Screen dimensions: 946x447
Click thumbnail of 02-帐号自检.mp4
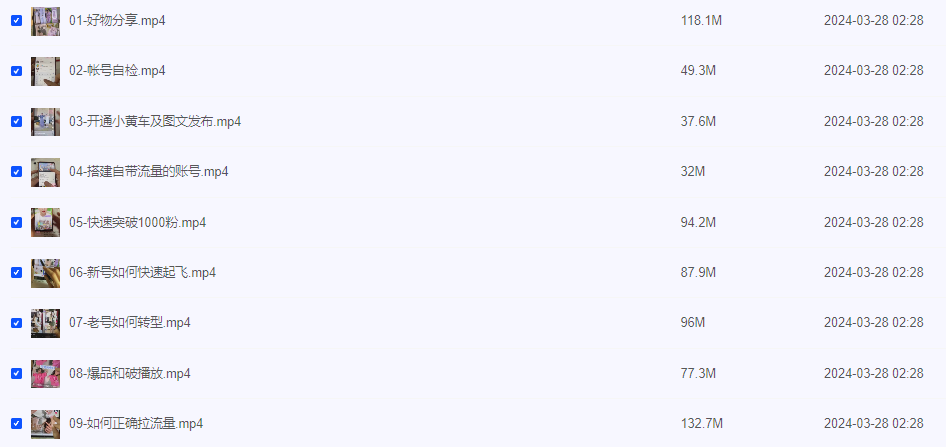pos(45,72)
